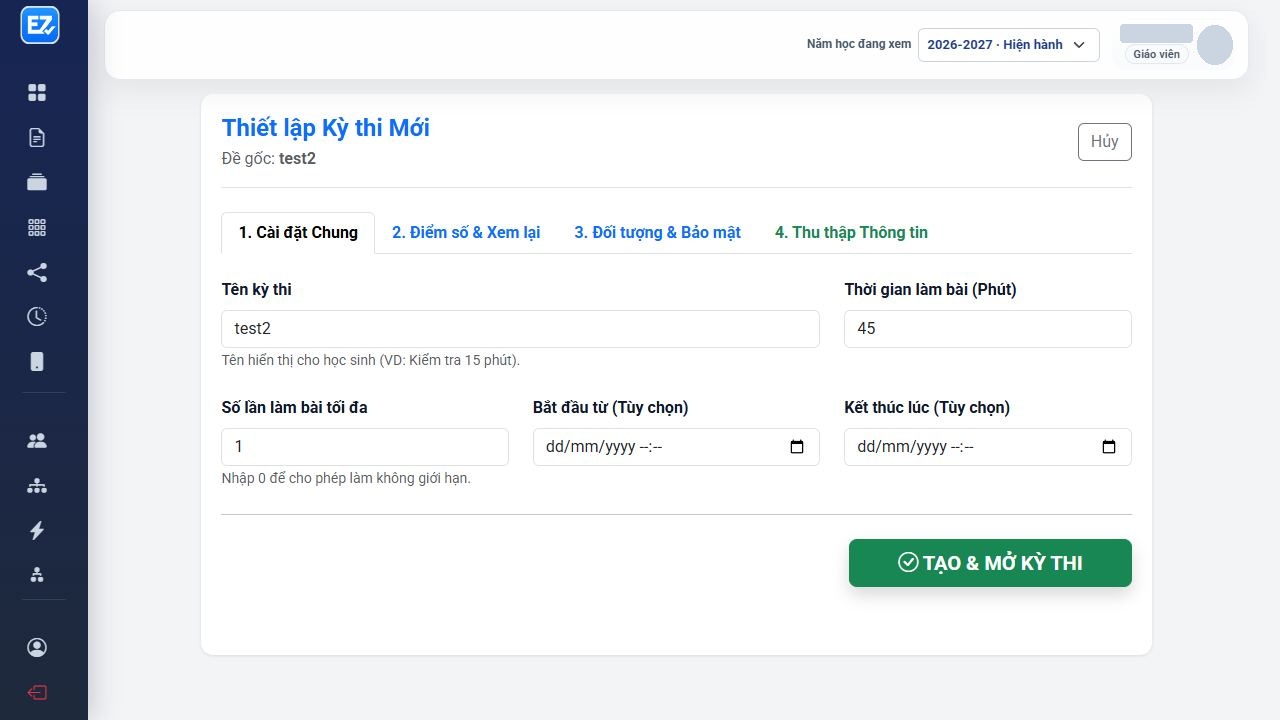Open the people group icon in sidebar

click(x=37, y=441)
